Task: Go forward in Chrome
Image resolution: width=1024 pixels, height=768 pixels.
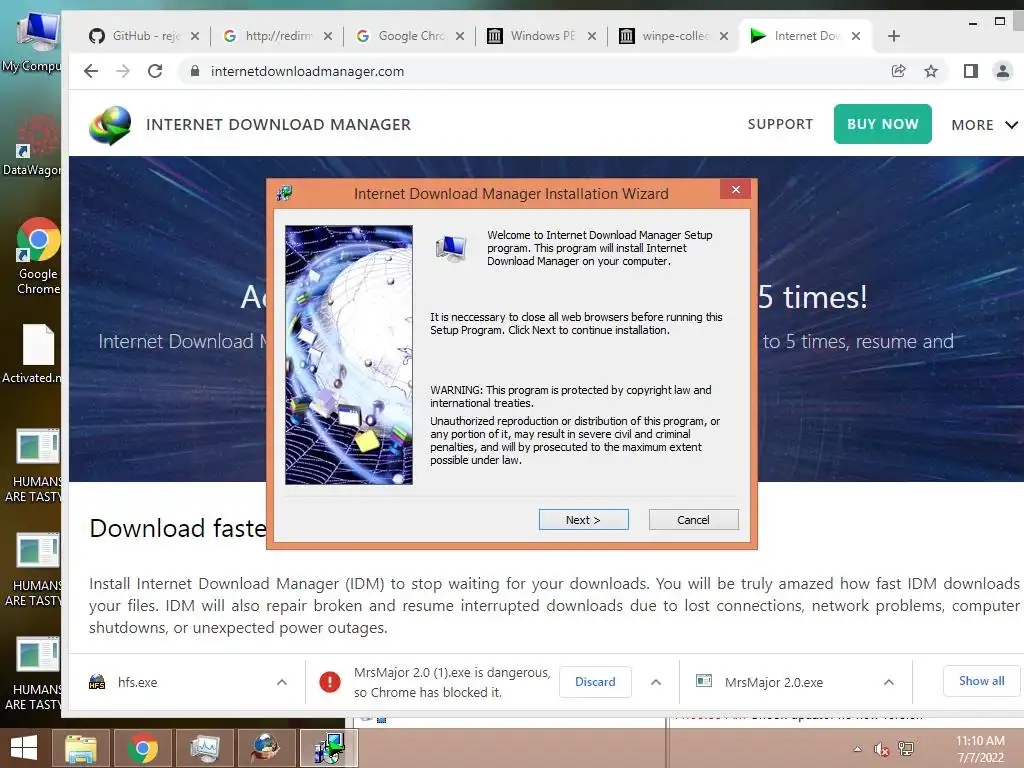Action: coord(123,71)
